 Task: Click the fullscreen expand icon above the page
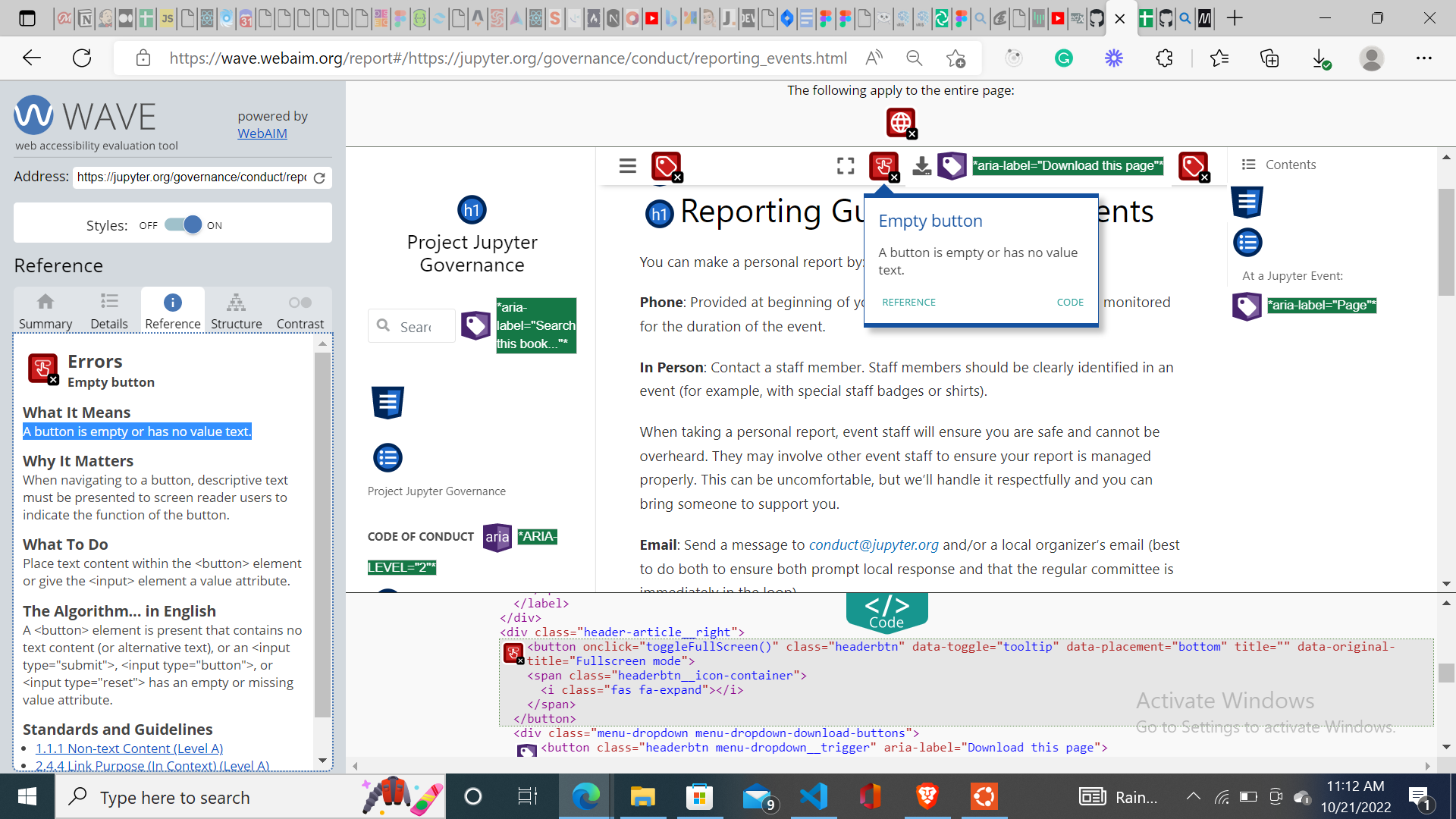point(845,165)
